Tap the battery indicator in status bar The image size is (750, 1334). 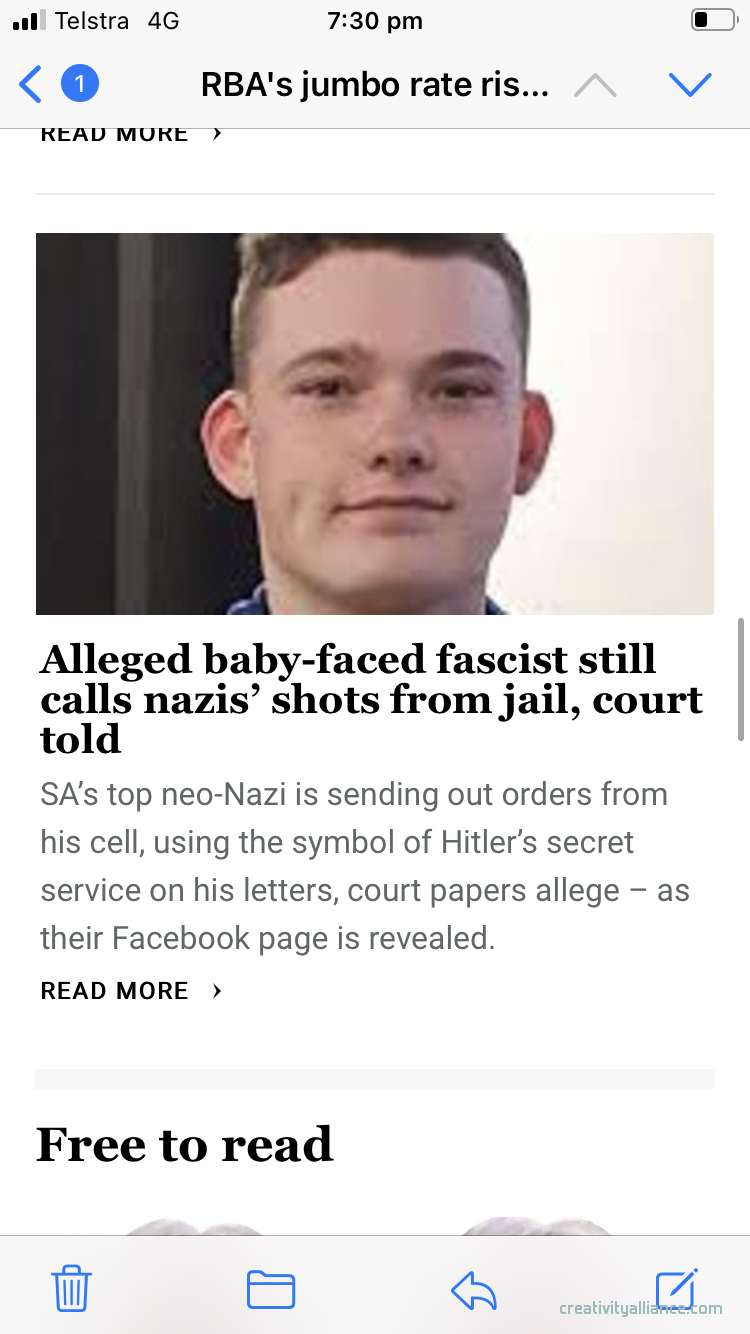click(712, 20)
